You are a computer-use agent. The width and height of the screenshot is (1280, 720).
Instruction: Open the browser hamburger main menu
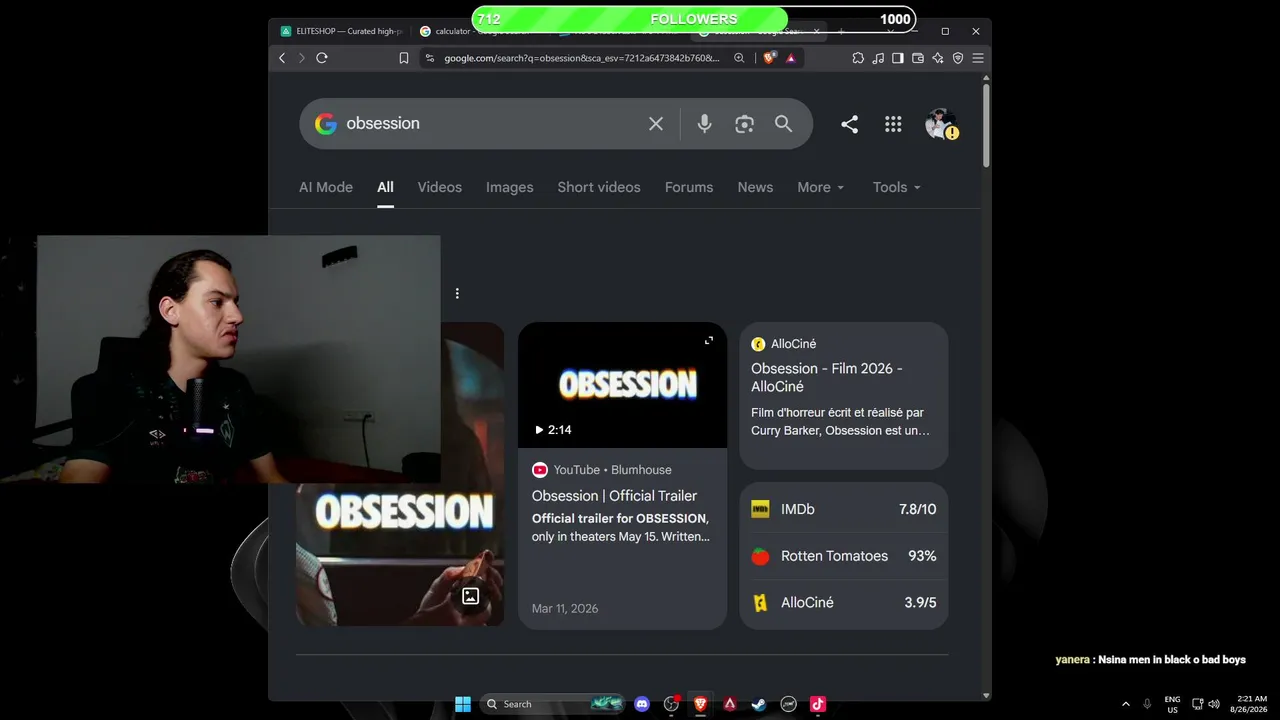tap(978, 58)
